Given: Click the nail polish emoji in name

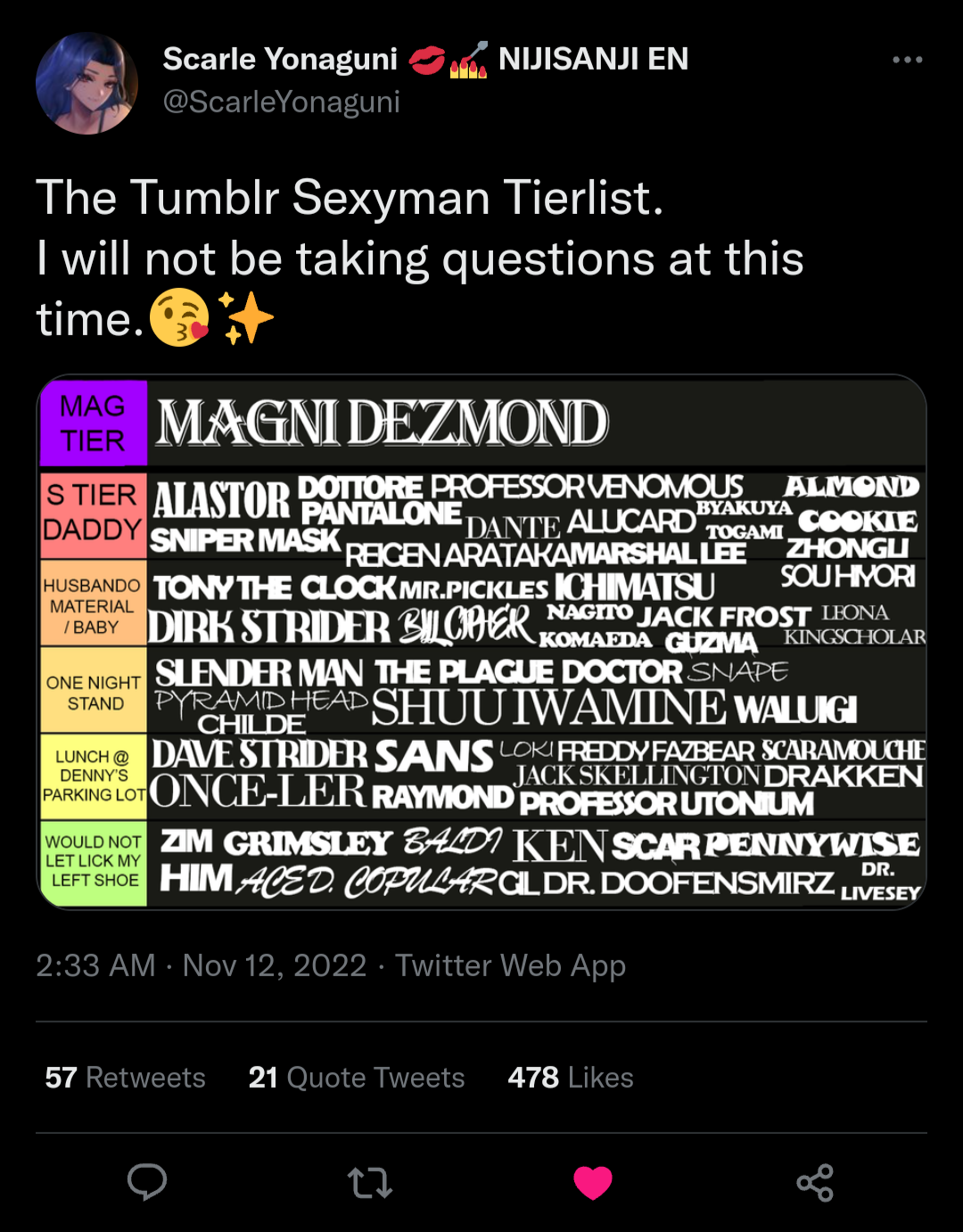Looking at the screenshot, I should click(x=469, y=60).
